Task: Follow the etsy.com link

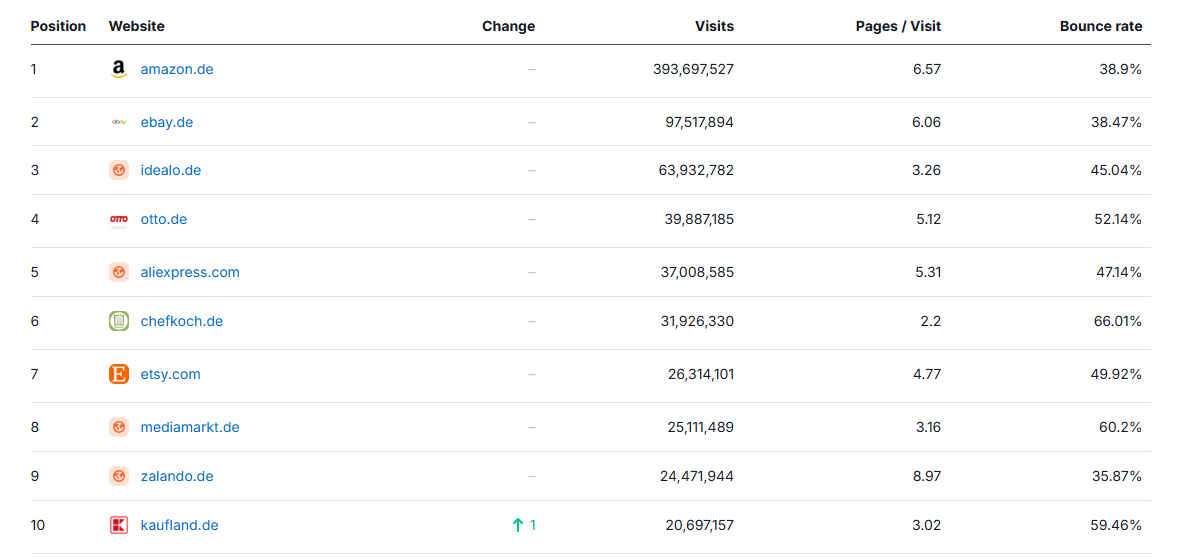Action: tap(170, 374)
